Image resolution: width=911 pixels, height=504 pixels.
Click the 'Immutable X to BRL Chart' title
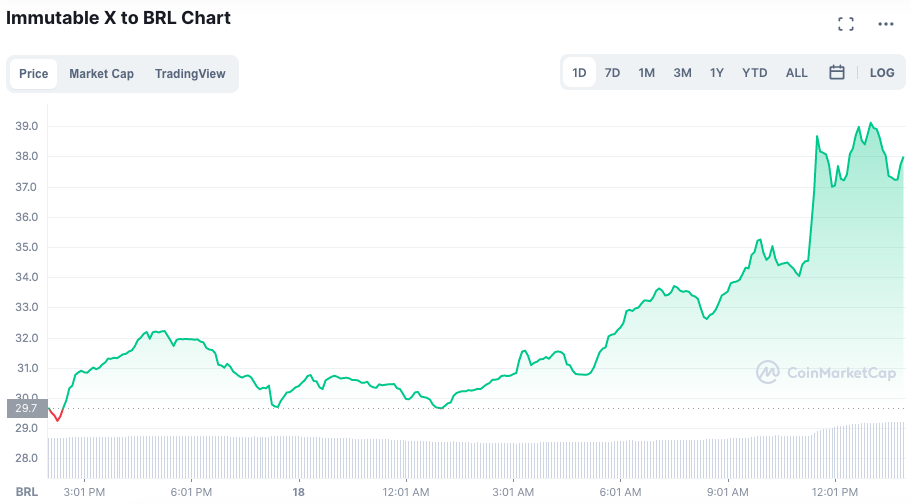(x=119, y=18)
